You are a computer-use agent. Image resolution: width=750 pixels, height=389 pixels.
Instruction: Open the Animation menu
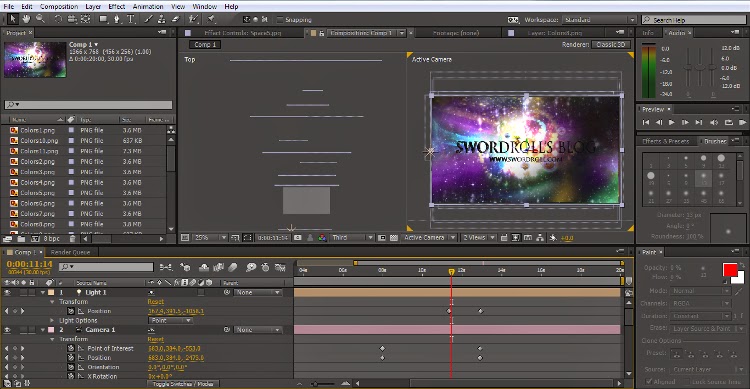[148, 6]
